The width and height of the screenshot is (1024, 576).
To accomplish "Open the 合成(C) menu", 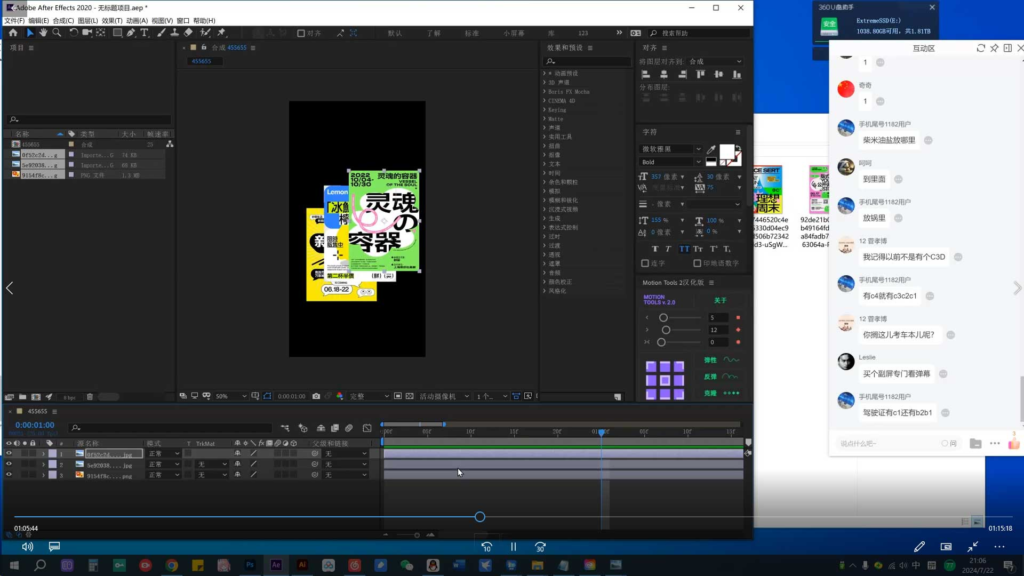I will coord(63,20).
